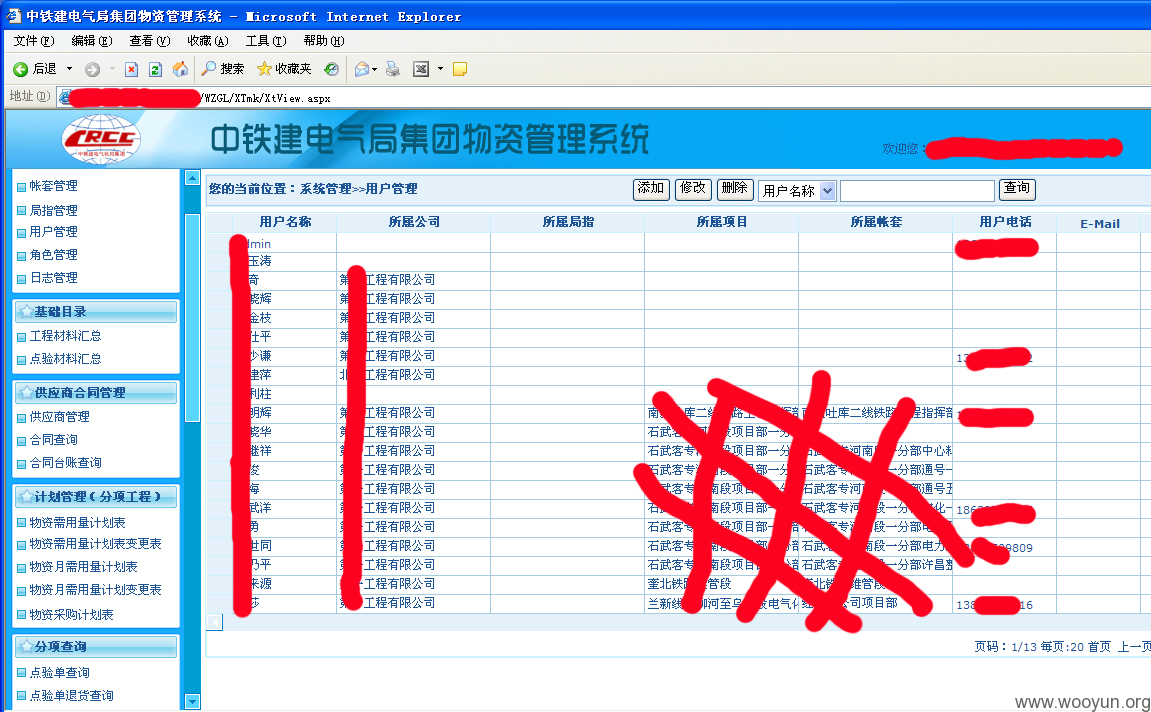Open 供应商管理 in the sidebar
This screenshot has height=712, width=1151.
(59, 417)
